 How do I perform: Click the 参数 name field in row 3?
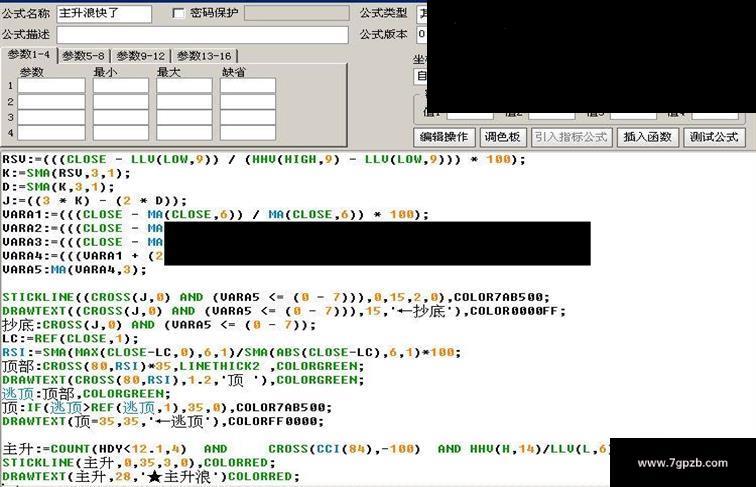(51, 117)
